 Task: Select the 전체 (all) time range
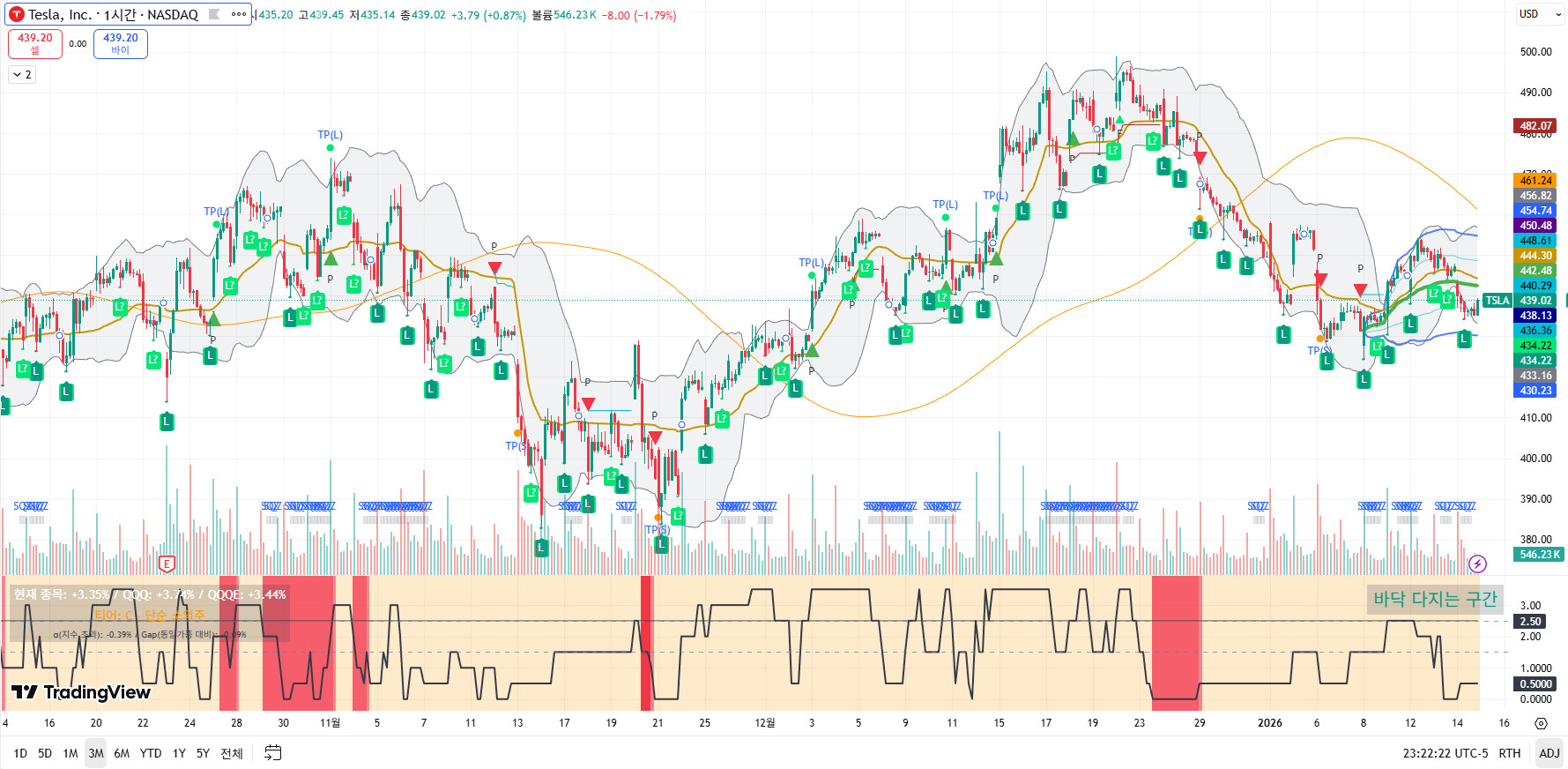pyautogui.click(x=232, y=753)
